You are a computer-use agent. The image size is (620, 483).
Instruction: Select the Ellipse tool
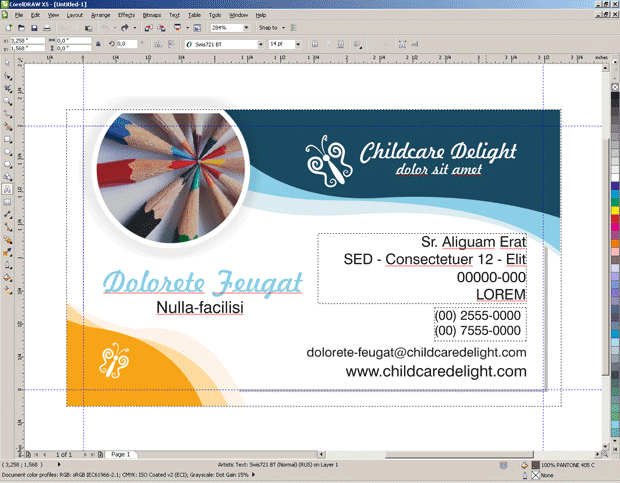[8, 152]
